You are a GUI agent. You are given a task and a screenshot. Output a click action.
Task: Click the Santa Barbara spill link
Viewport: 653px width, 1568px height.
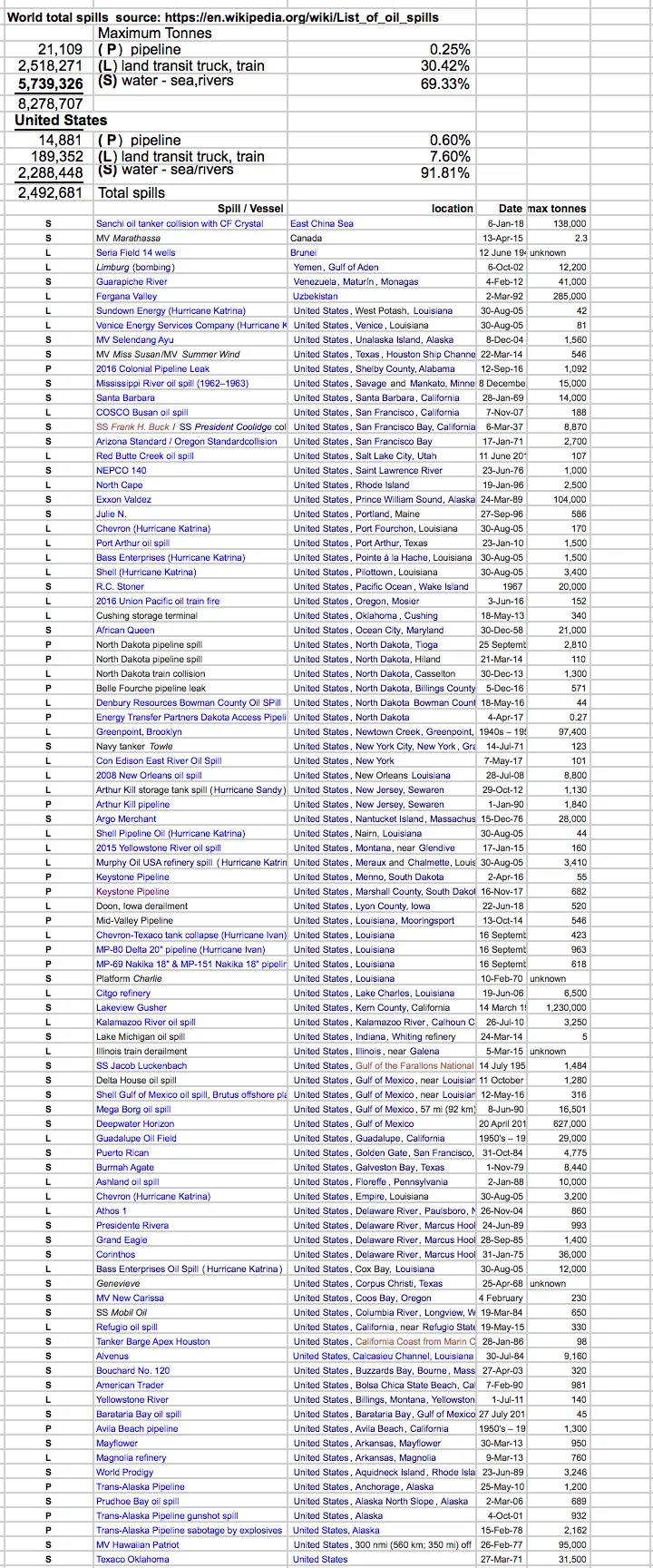point(126,397)
